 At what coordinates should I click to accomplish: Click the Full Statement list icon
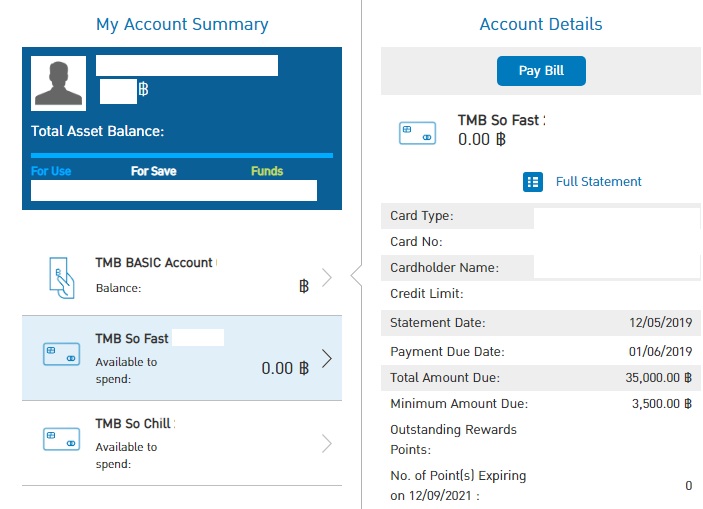pos(533,182)
